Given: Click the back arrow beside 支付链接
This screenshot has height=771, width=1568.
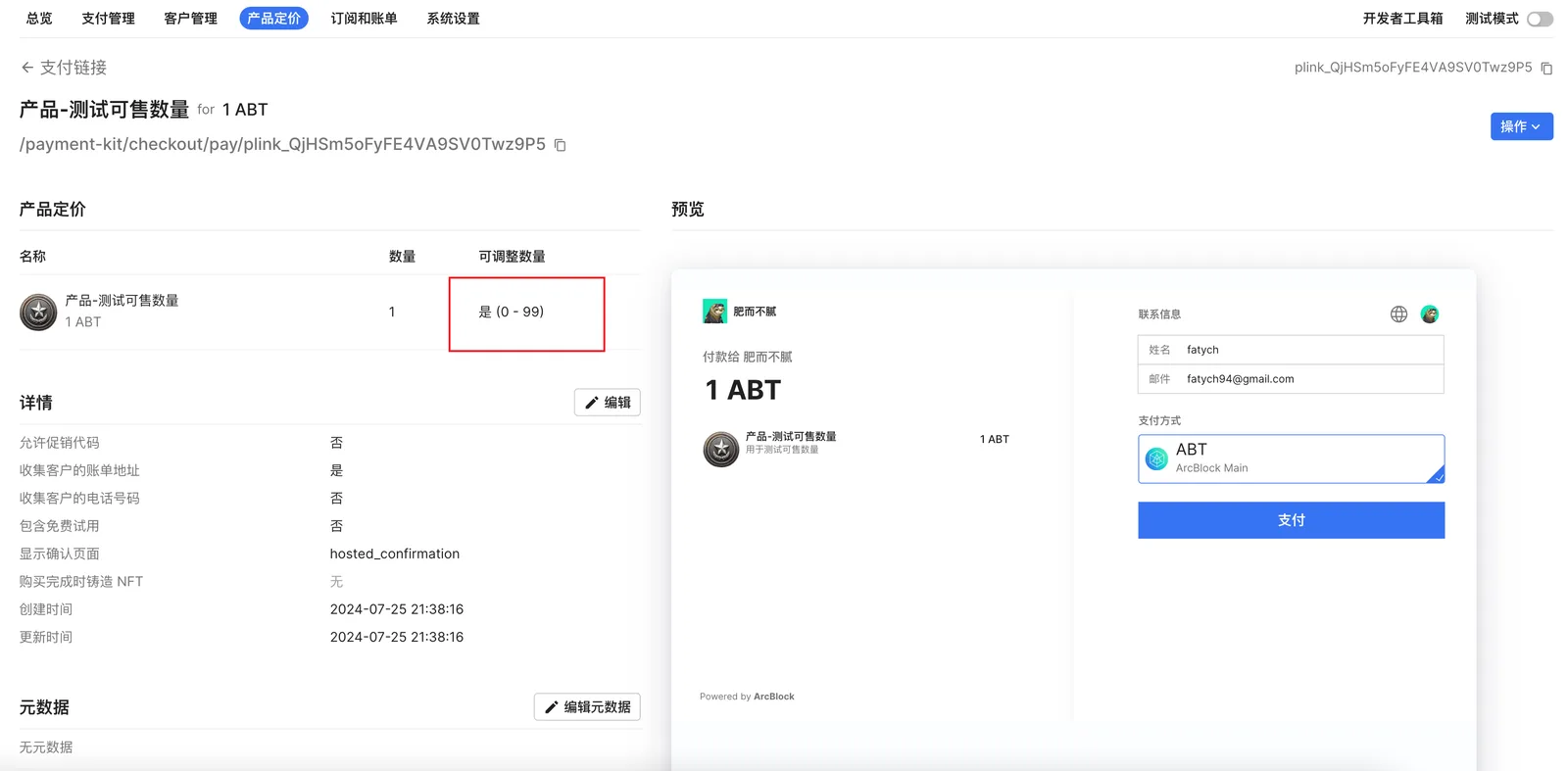Looking at the screenshot, I should point(27,68).
